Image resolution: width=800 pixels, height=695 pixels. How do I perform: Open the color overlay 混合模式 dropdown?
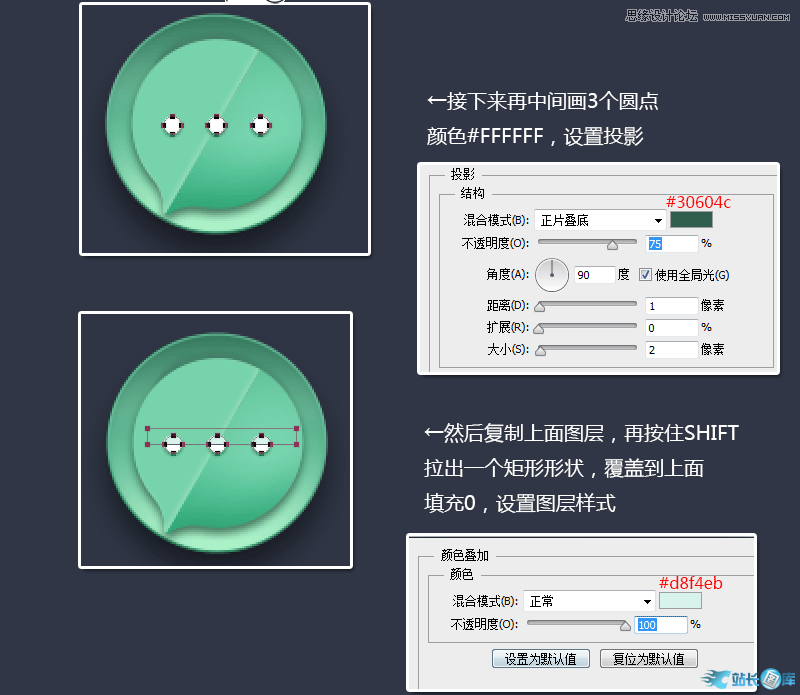tap(589, 601)
